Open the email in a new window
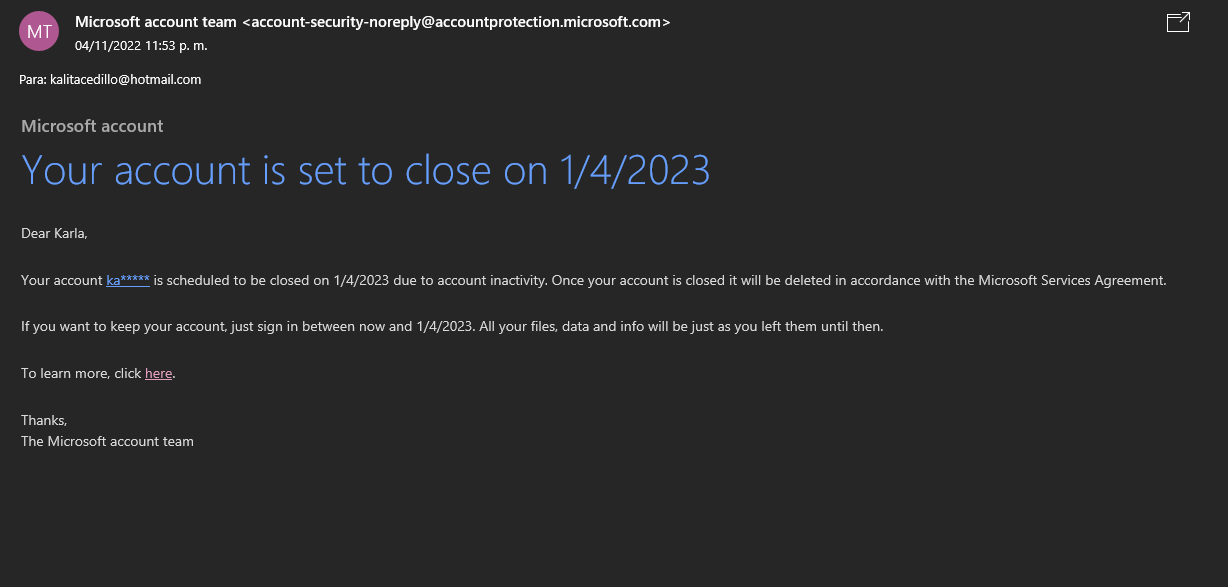Viewport: 1228px width, 587px height. tap(1178, 22)
